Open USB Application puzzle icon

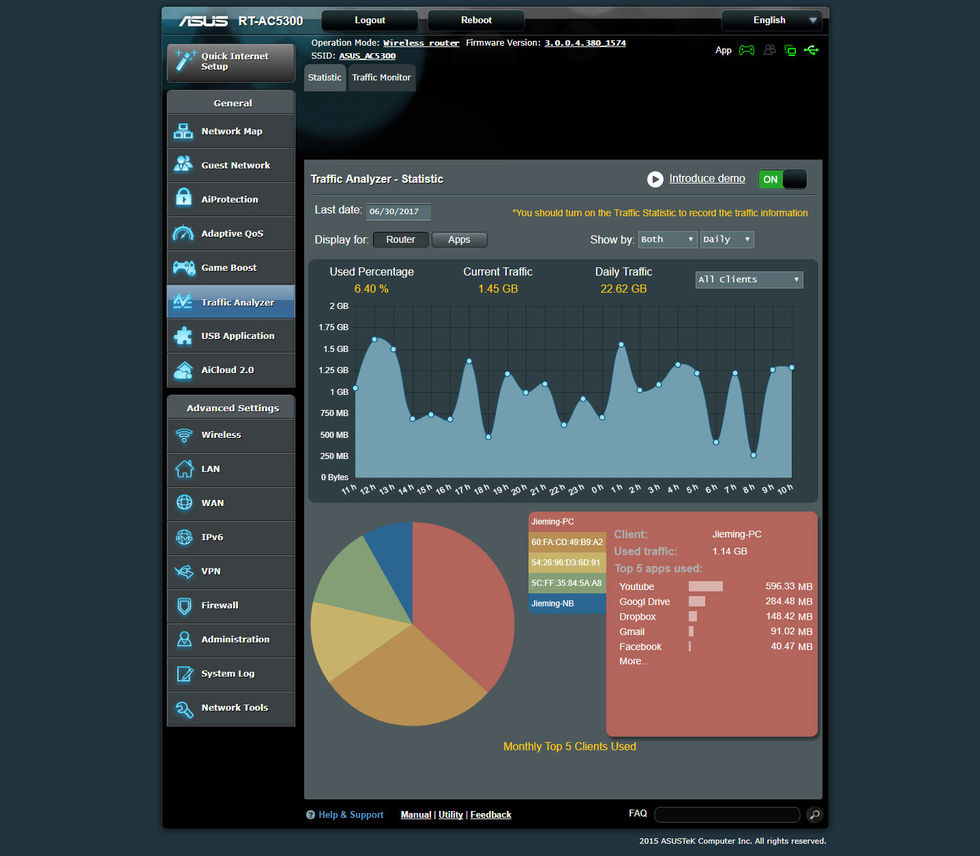click(184, 336)
